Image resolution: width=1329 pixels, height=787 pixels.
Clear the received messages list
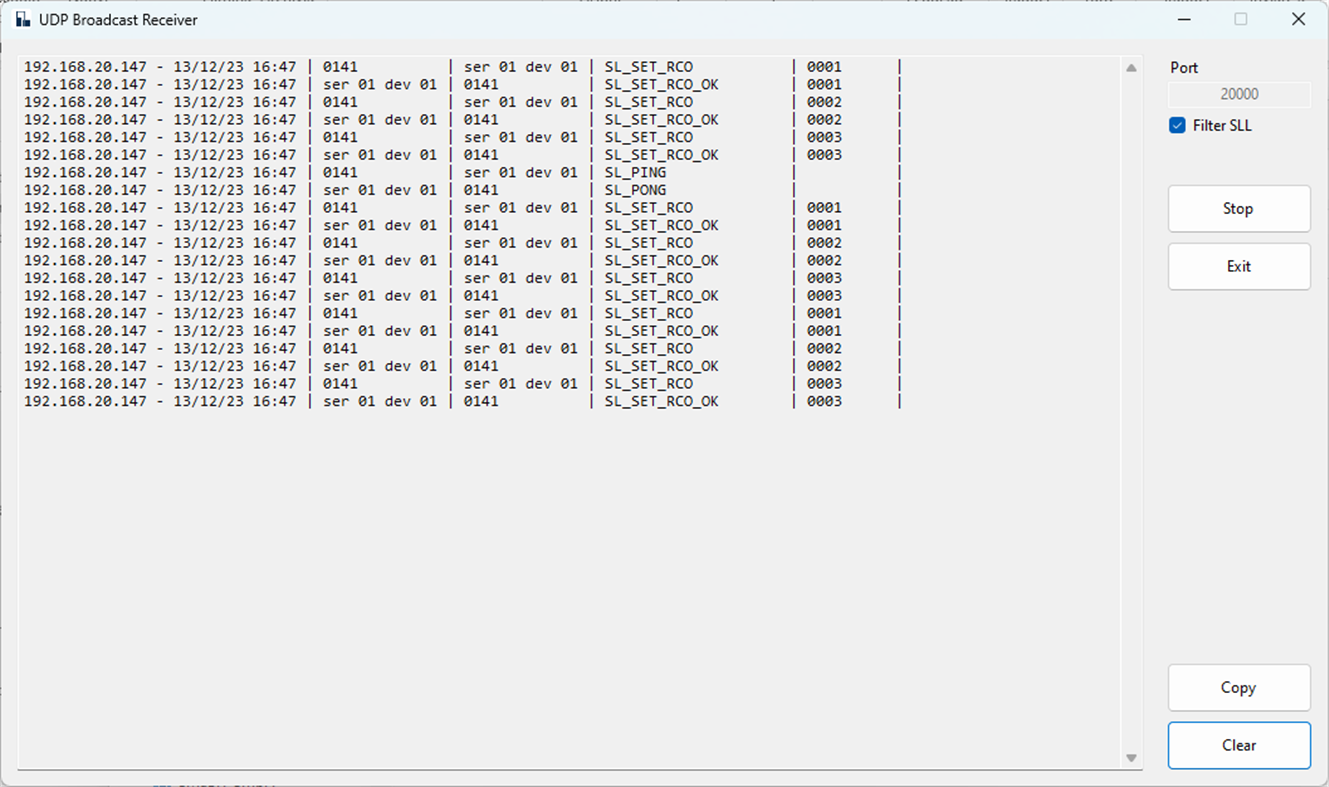[1238, 745]
